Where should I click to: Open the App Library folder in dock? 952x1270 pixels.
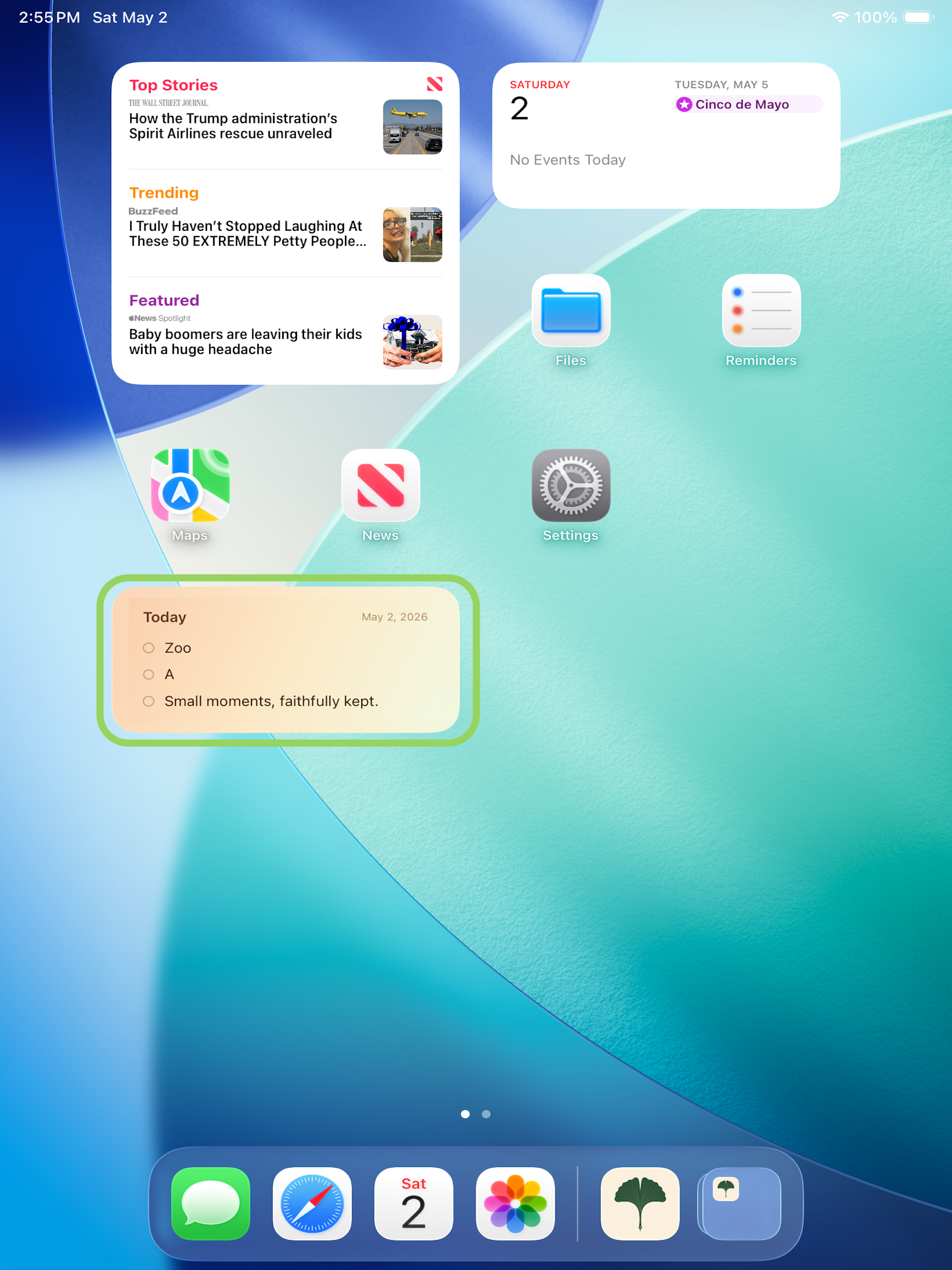740,1204
